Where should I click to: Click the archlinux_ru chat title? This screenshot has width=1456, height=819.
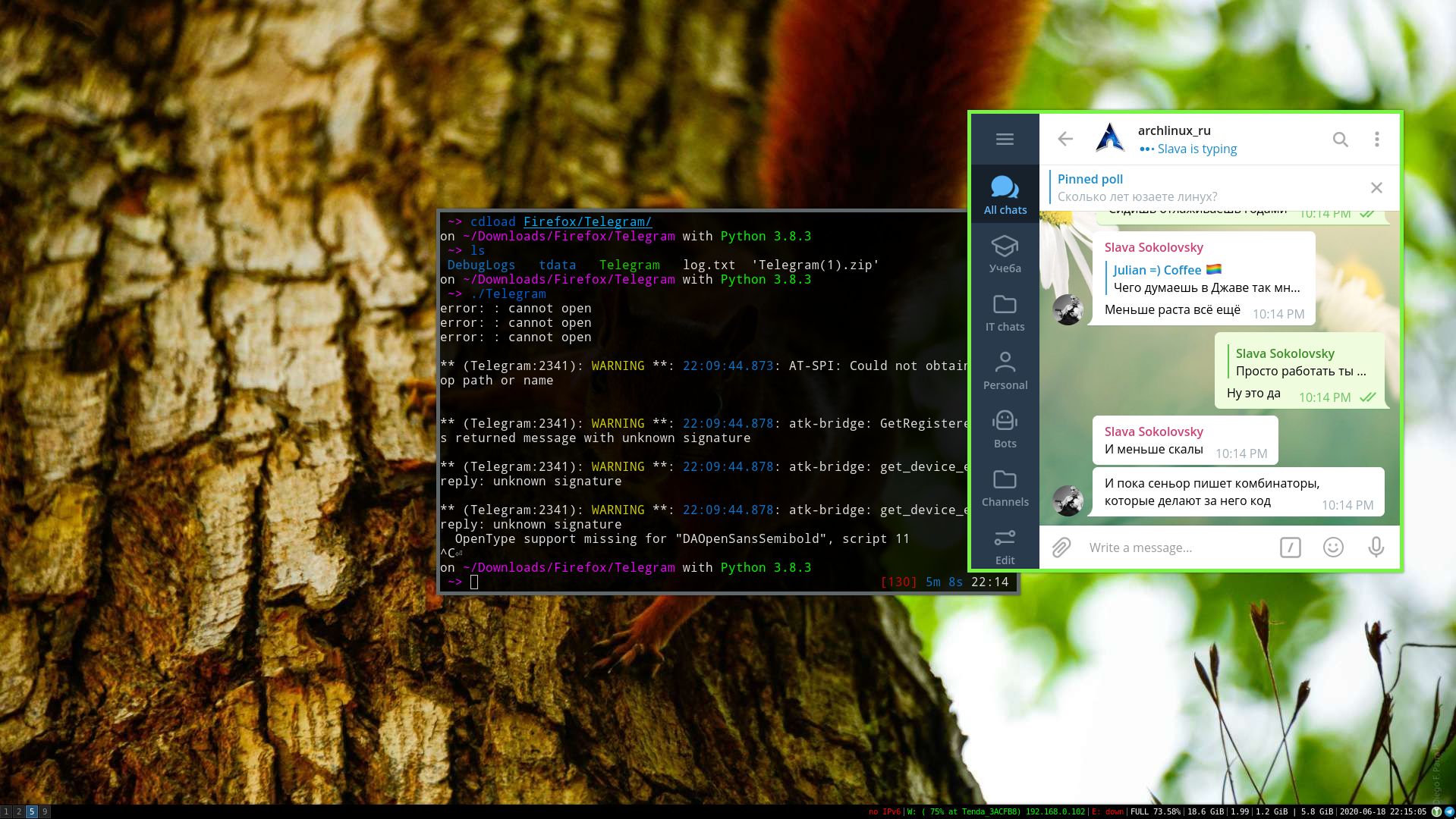pos(1174,130)
